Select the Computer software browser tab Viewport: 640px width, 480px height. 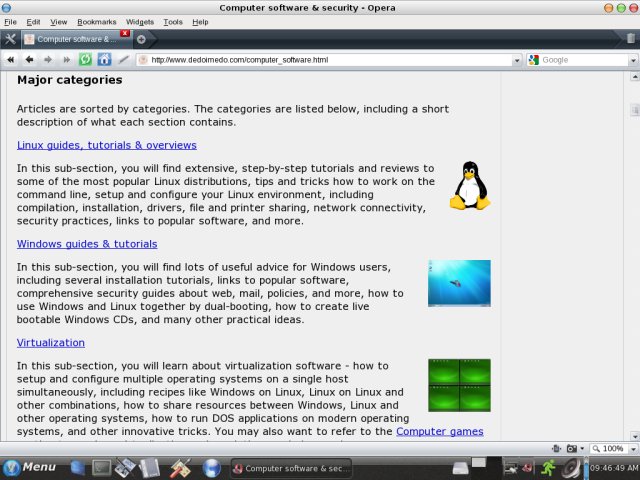pyautogui.click(x=76, y=39)
